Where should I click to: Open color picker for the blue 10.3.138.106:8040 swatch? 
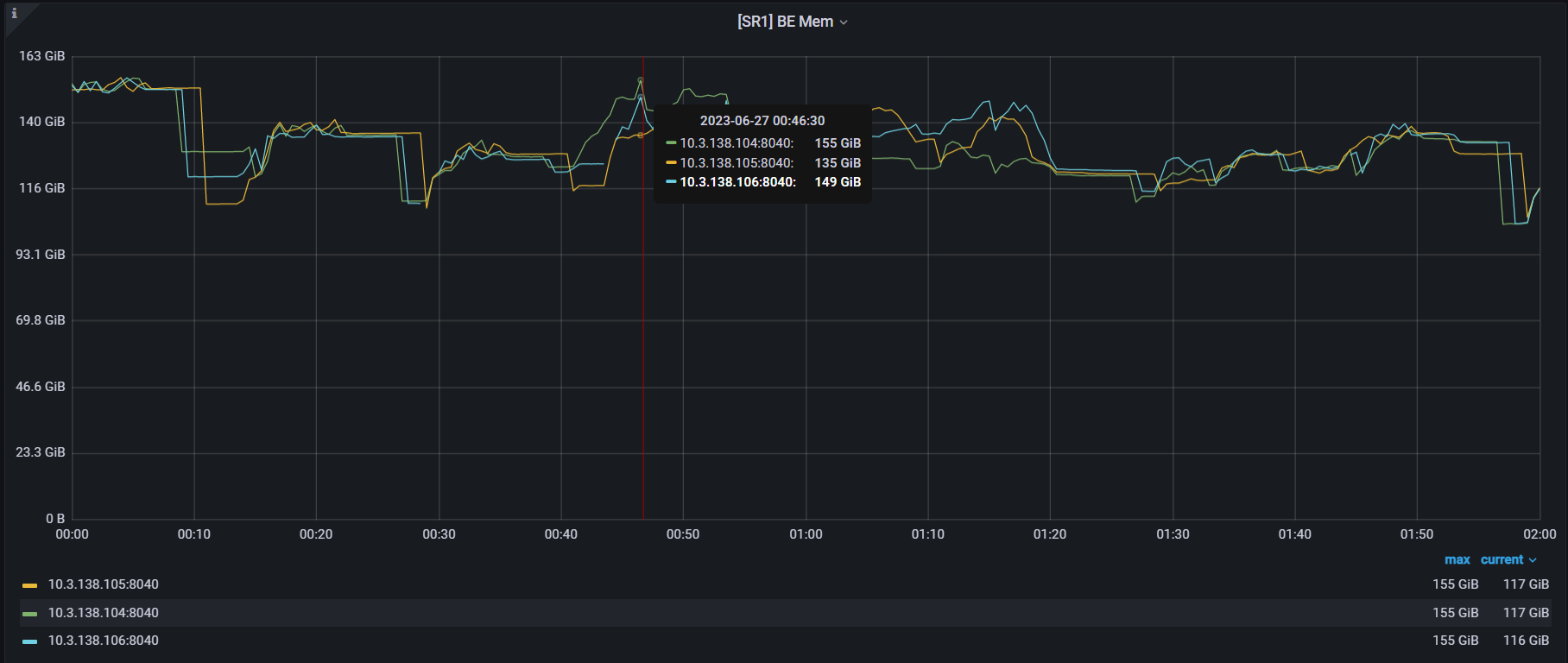point(30,641)
